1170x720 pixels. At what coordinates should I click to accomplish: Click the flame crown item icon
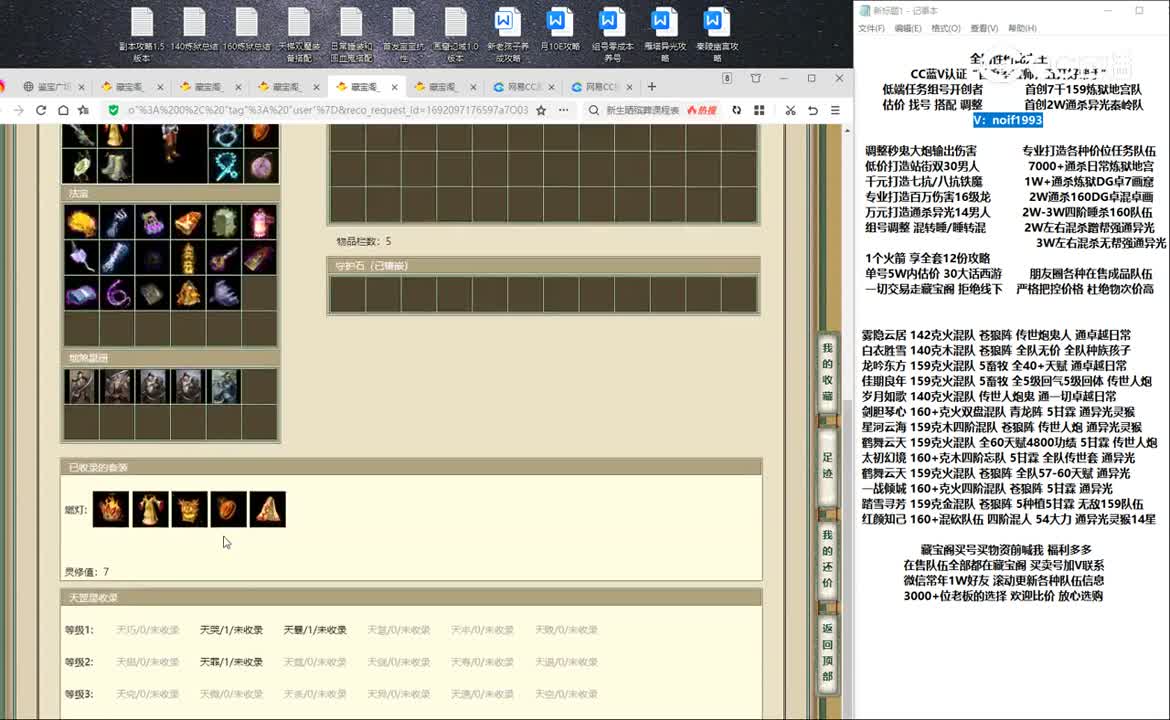(110, 509)
